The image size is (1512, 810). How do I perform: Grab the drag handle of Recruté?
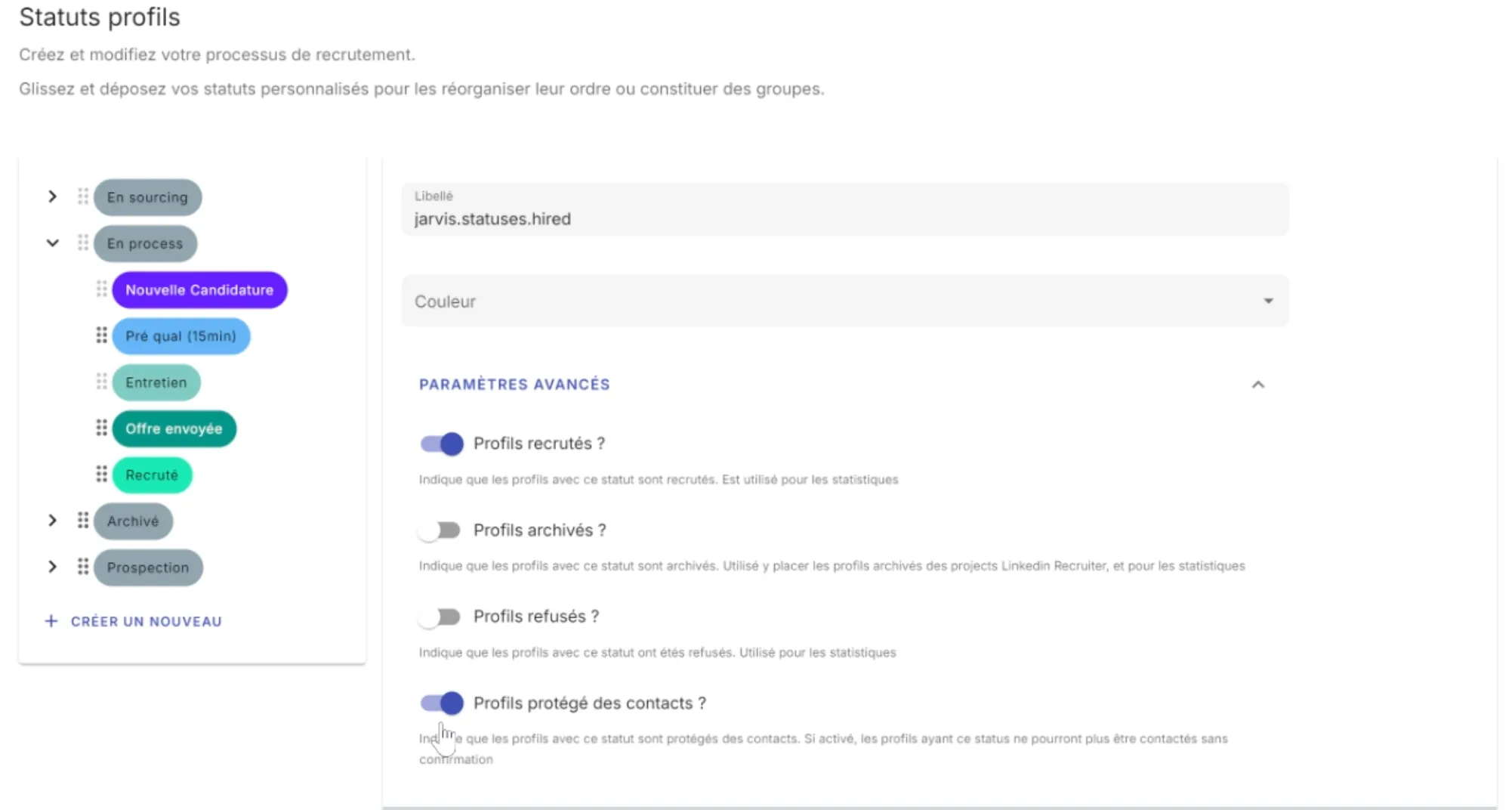[x=101, y=475]
